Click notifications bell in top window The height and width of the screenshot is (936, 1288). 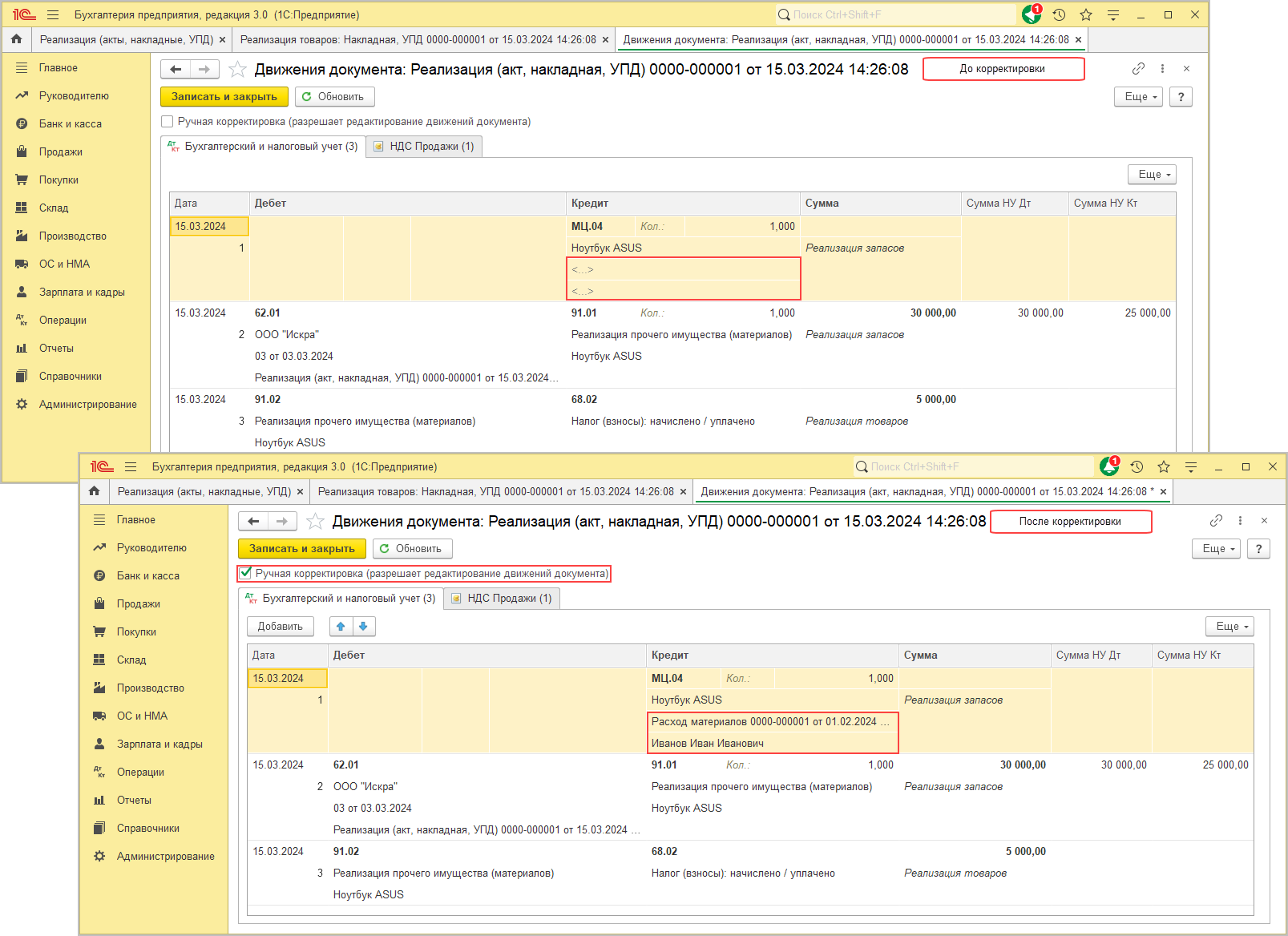(x=1032, y=14)
